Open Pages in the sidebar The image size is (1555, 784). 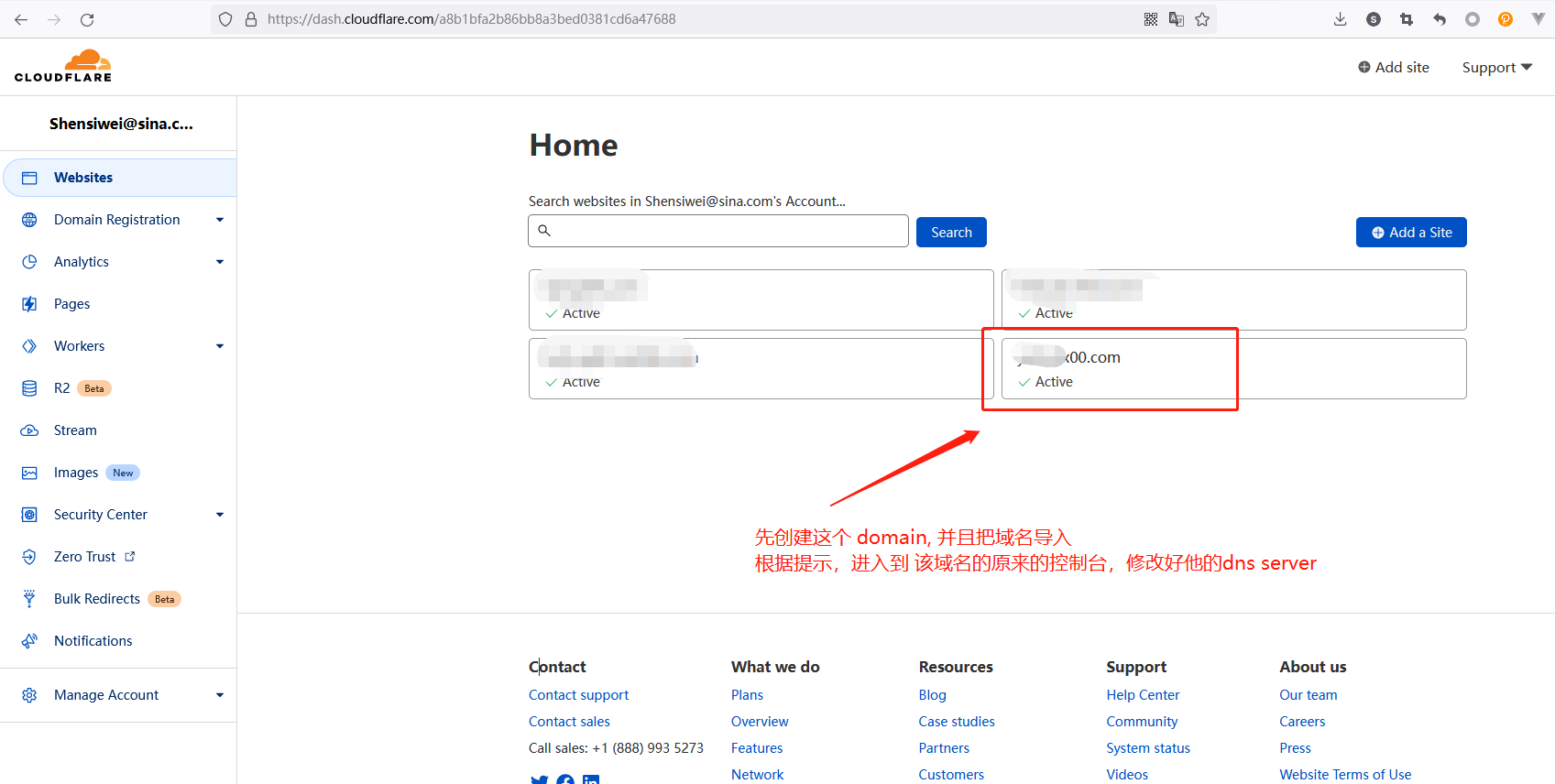[71, 304]
